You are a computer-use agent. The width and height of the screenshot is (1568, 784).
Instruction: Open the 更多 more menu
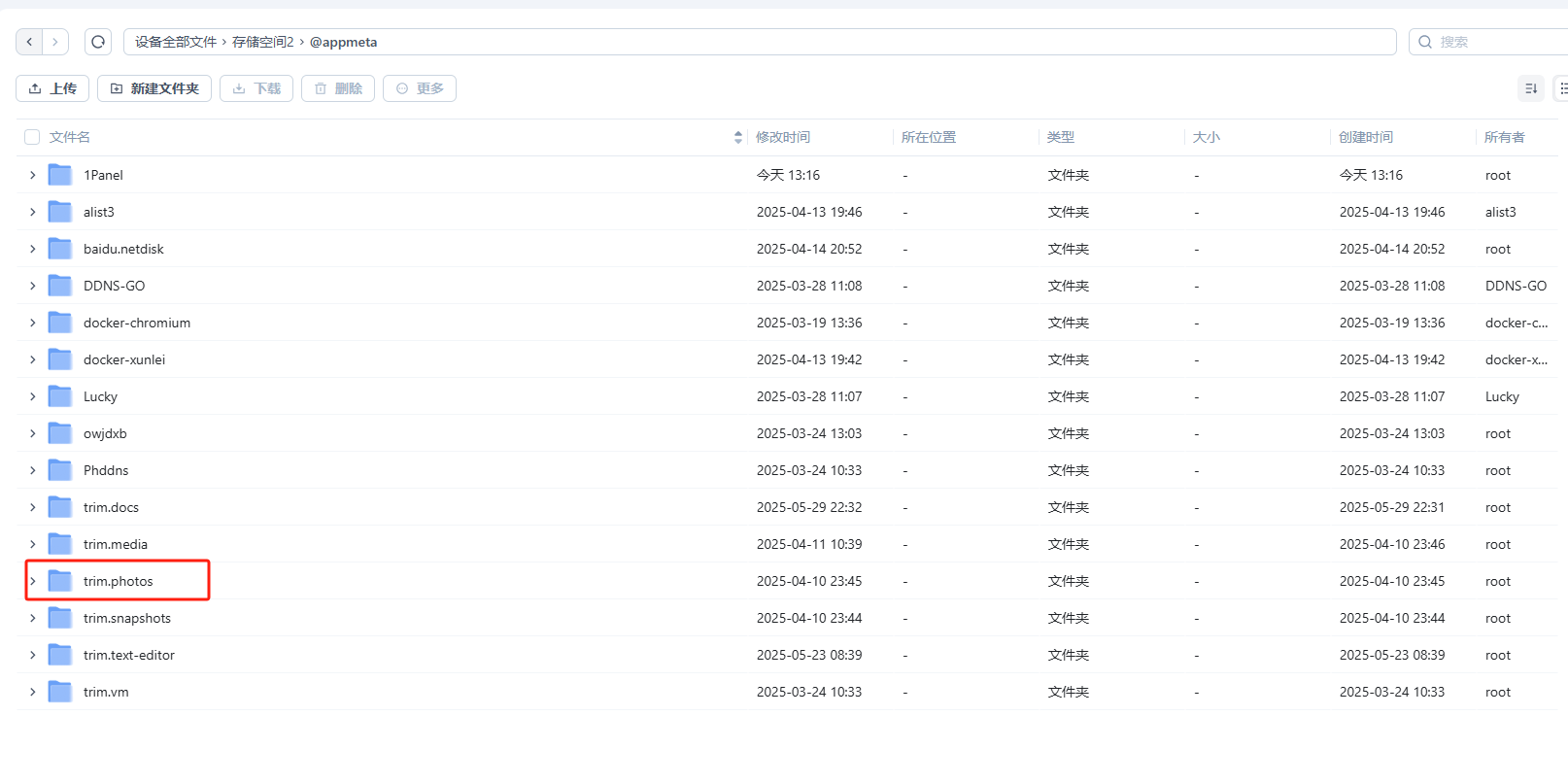coord(420,88)
